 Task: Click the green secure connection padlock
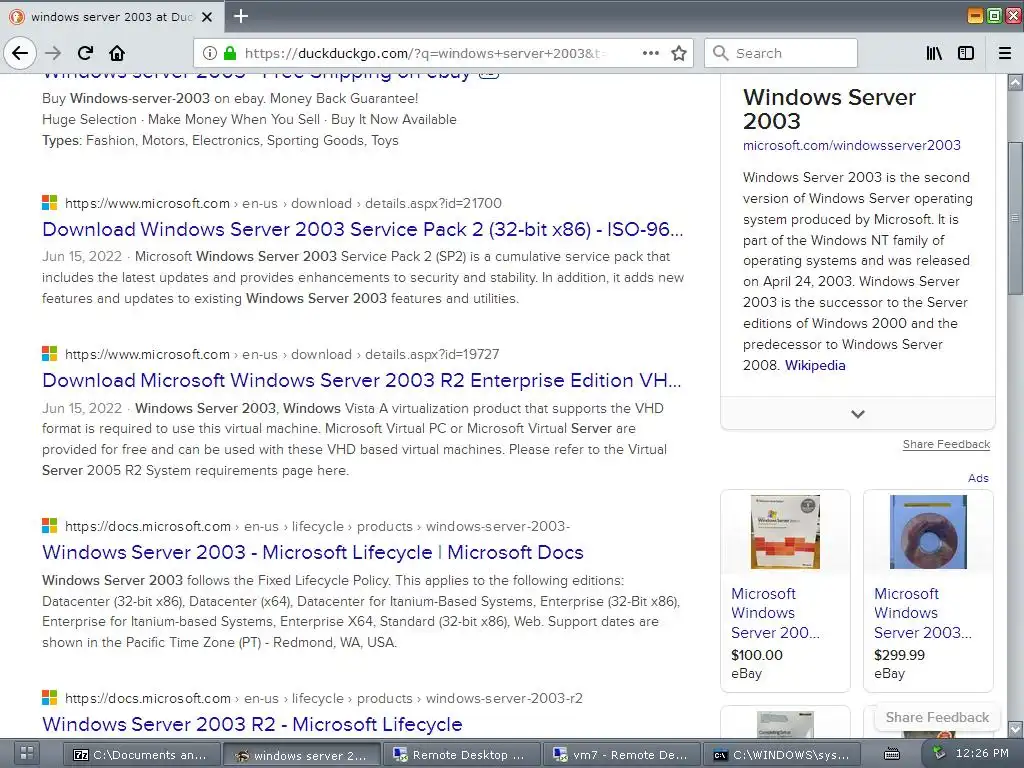click(x=229, y=53)
